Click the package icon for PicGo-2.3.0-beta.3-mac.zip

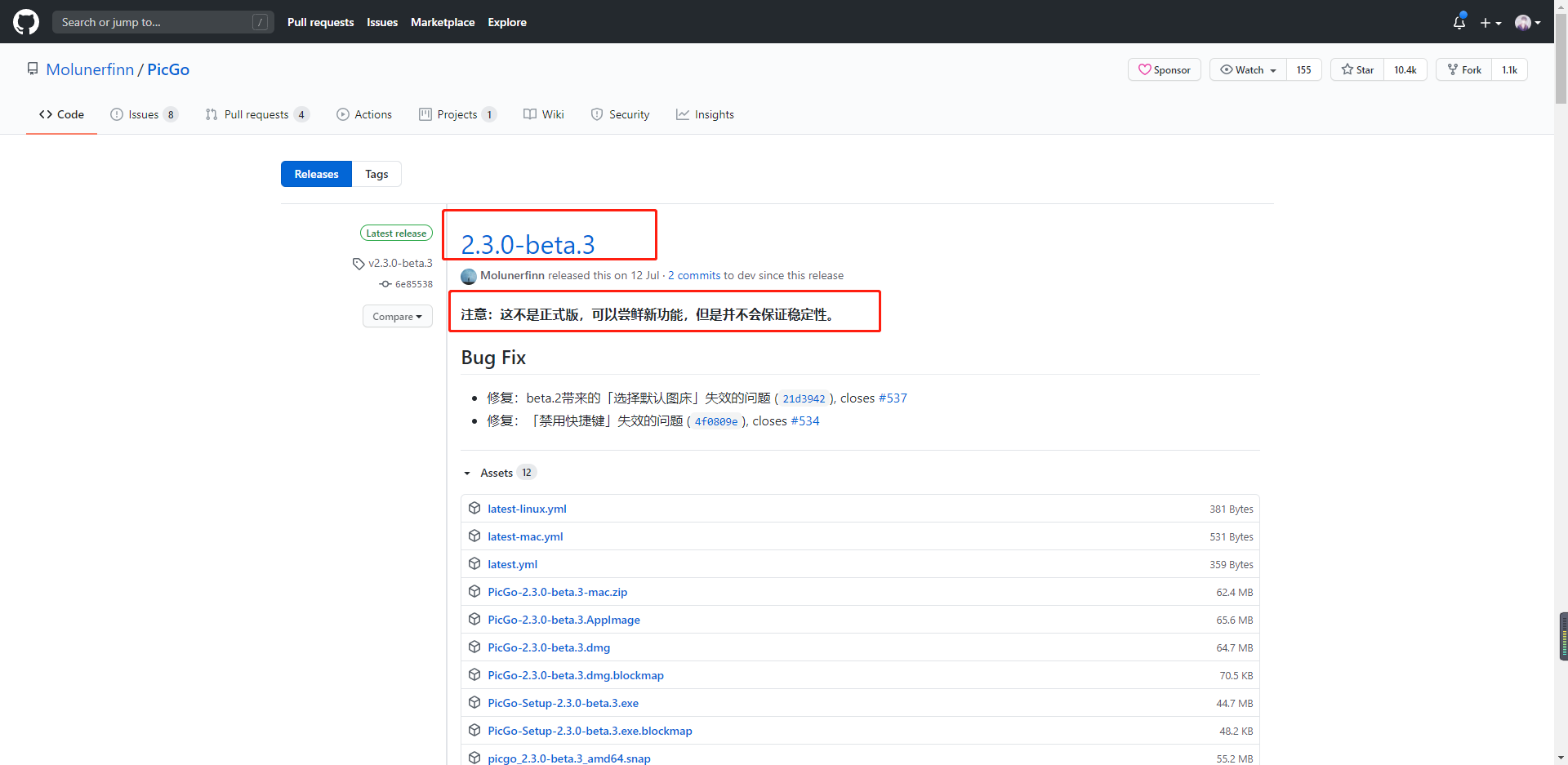pos(474,591)
